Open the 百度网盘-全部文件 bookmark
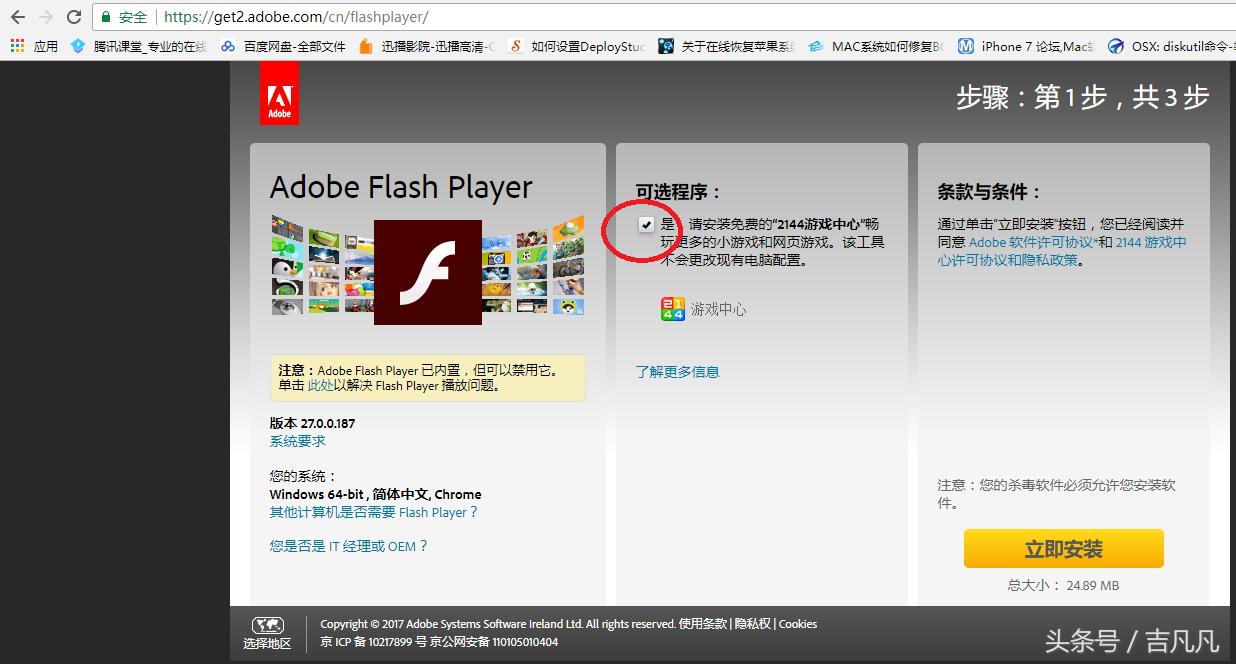The height and width of the screenshot is (664, 1236). click(x=288, y=46)
